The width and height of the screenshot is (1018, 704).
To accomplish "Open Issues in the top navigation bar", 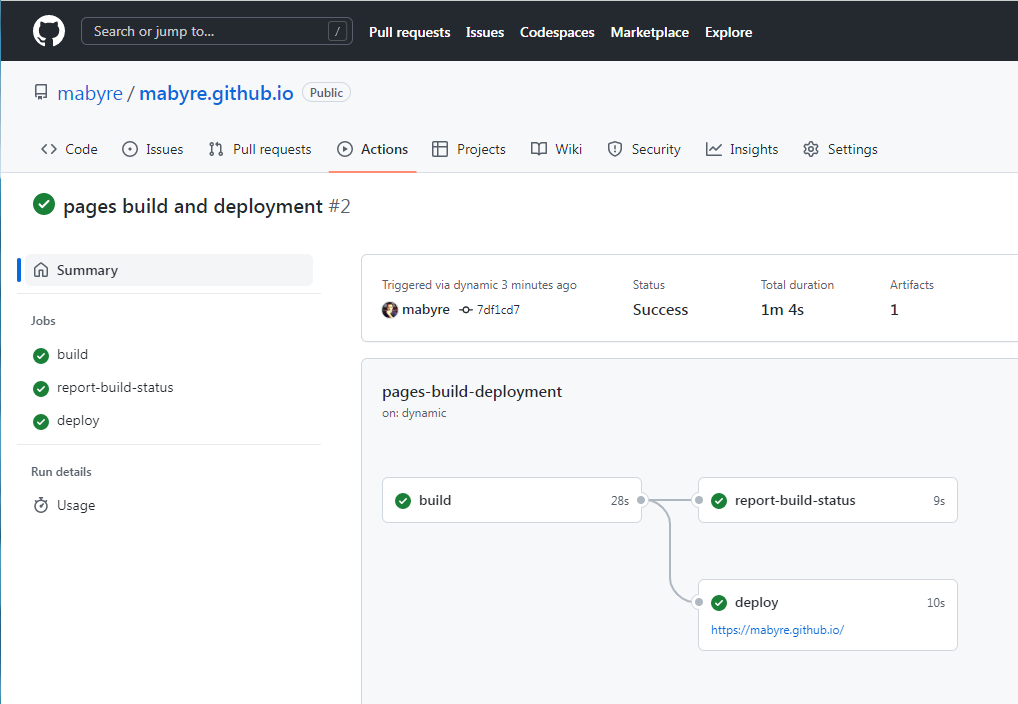I will click(x=485, y=32).
